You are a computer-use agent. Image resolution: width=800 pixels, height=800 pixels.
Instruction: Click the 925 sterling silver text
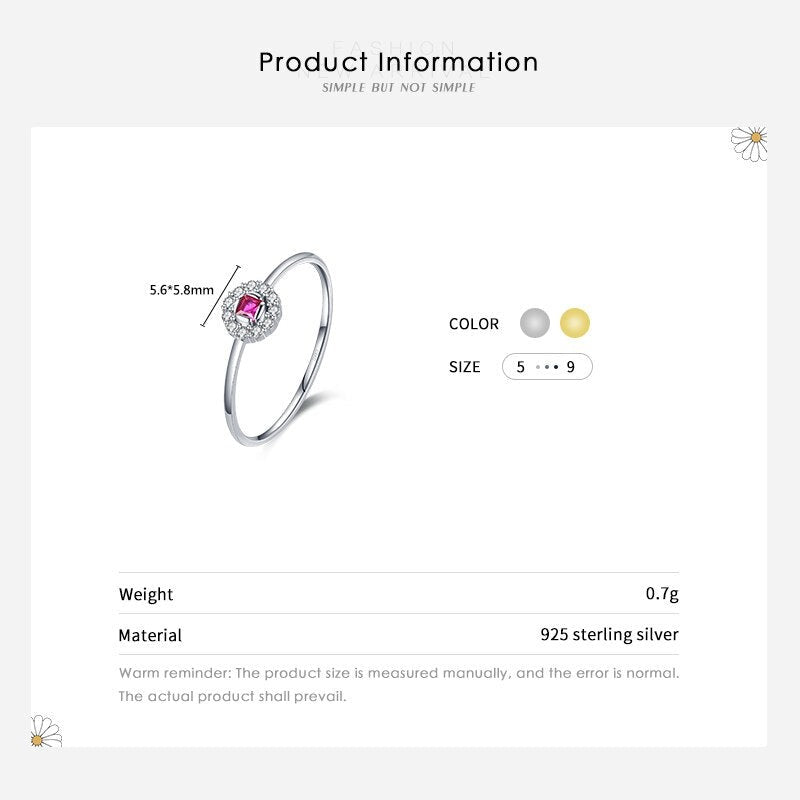point(609,634)
